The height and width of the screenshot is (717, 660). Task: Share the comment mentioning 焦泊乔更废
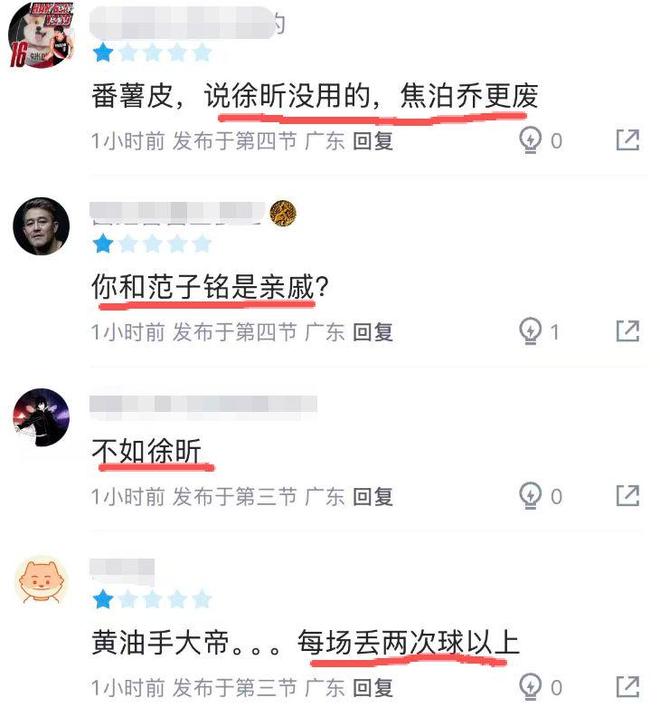coord(628,140)
